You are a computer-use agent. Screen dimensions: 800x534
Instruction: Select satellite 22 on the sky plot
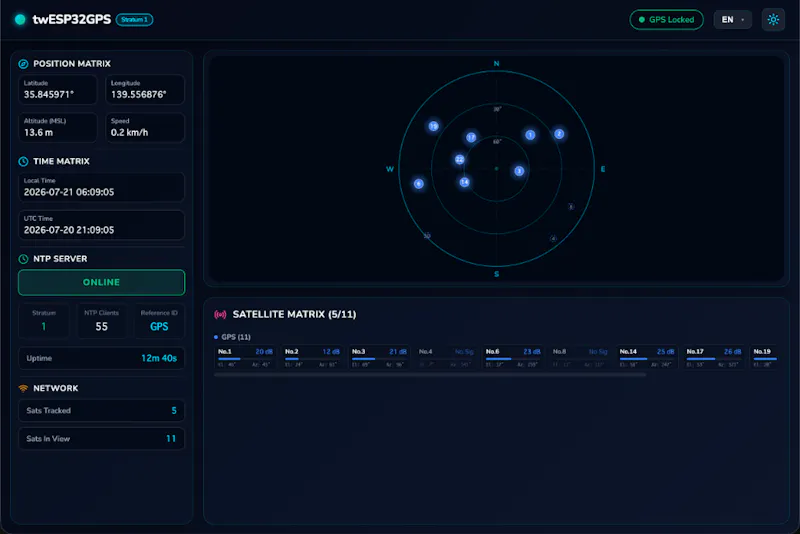(460, 159)
